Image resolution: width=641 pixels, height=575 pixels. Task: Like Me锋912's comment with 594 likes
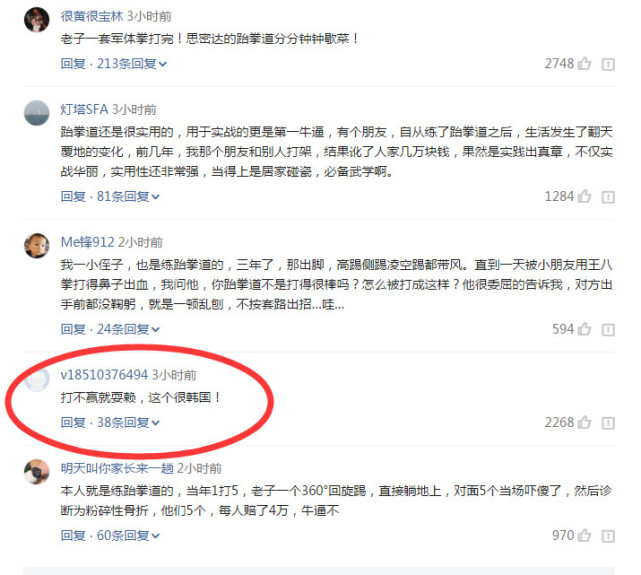(584, 329)
